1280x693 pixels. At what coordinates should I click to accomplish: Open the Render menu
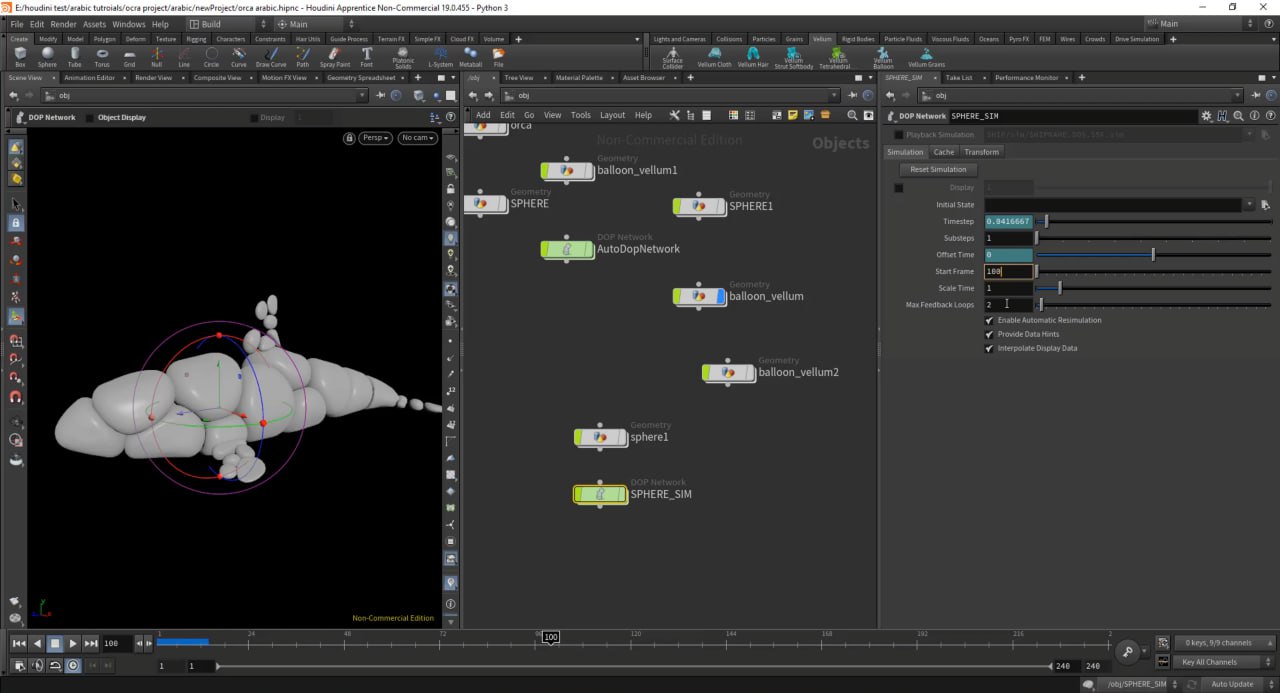[x=63, y=24]
